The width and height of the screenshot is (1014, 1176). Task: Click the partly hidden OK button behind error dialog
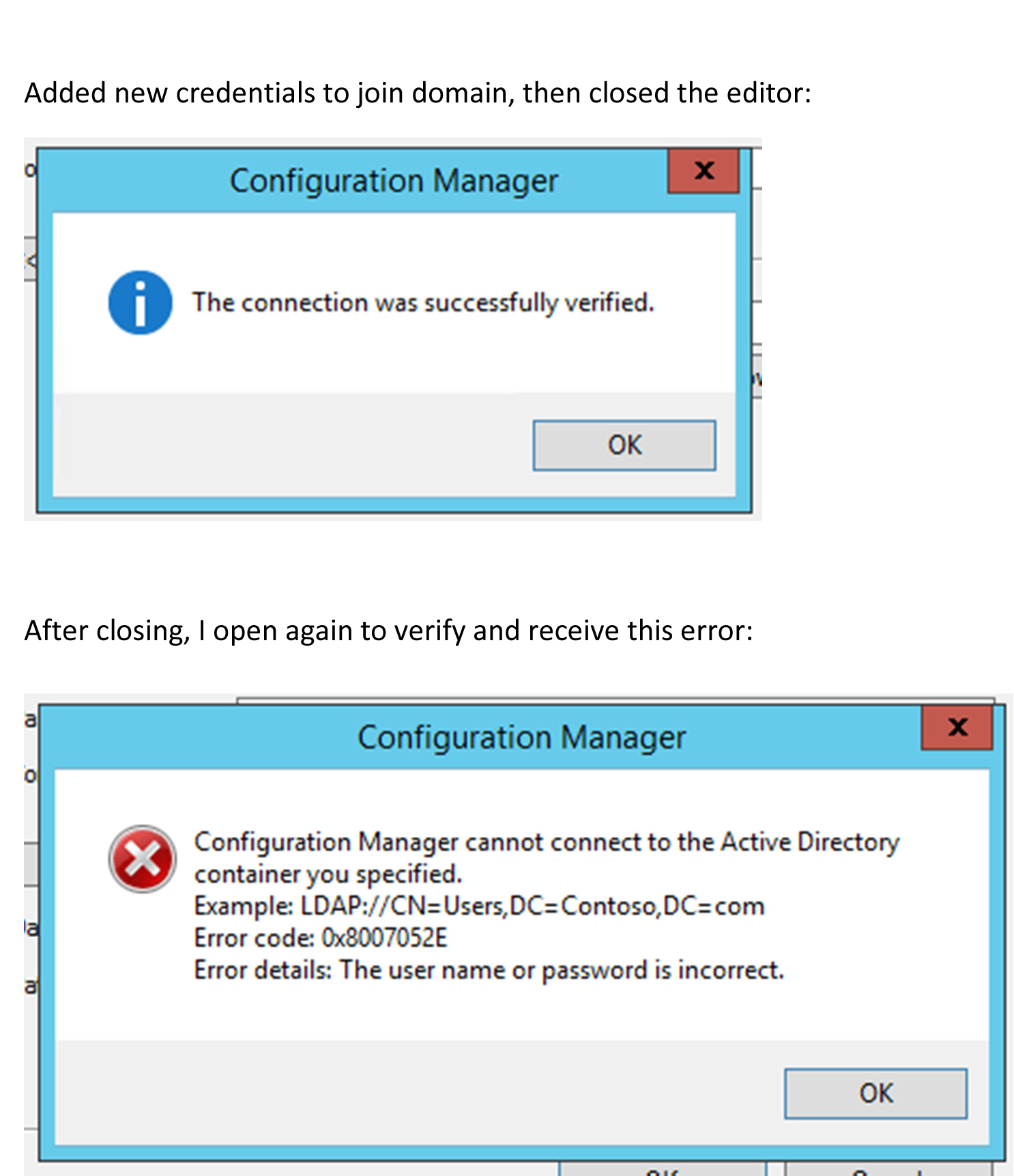(x=663, y=1168)
